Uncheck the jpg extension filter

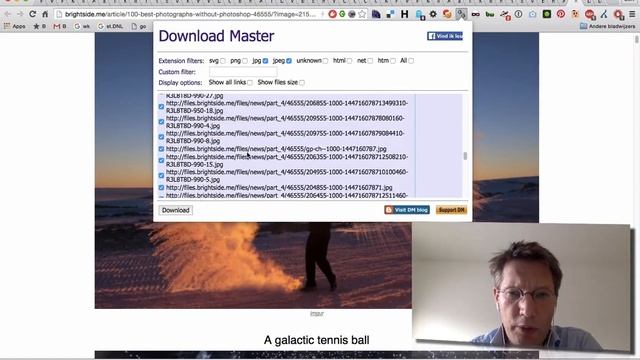point(266,61)
